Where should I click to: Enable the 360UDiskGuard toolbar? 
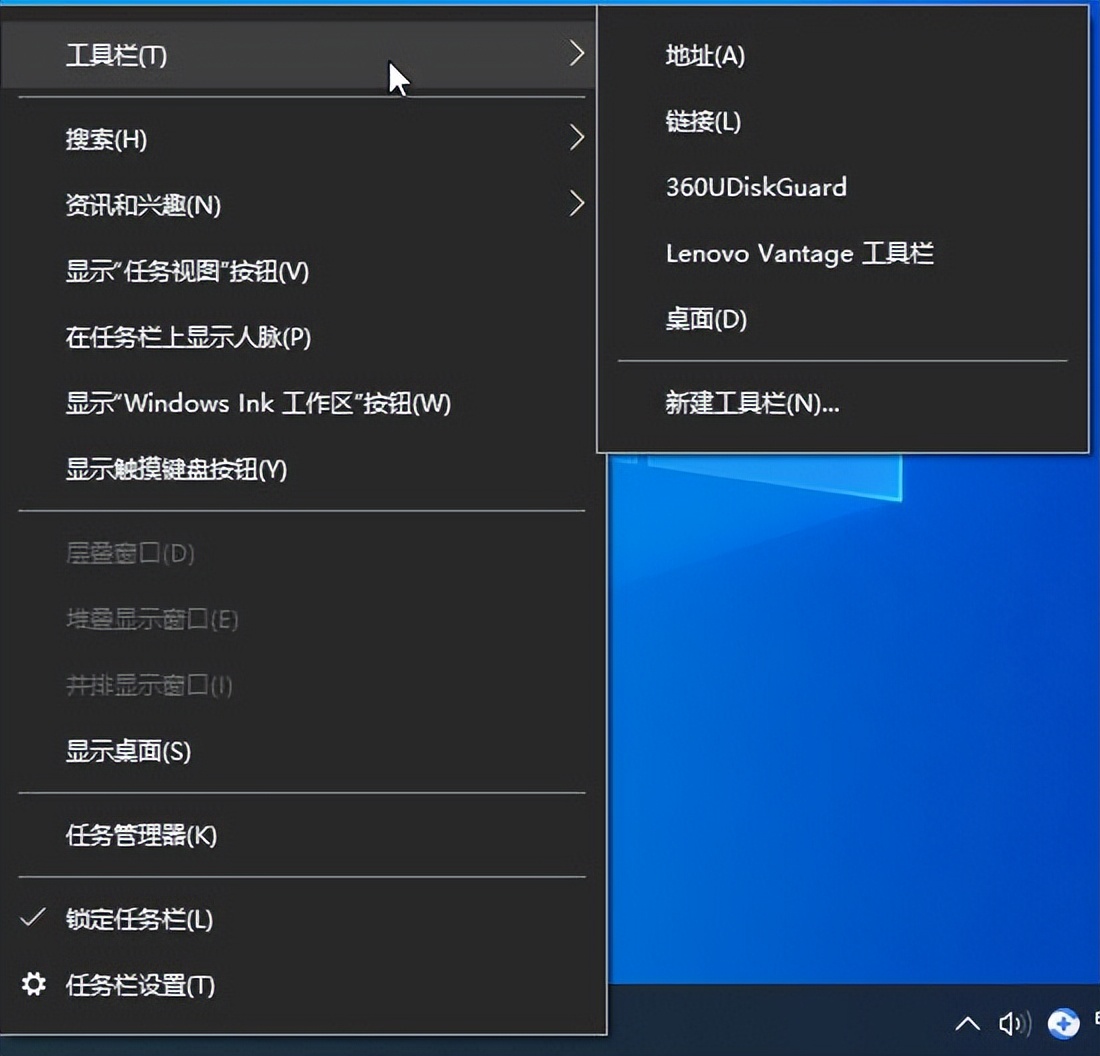click(756, 187)
